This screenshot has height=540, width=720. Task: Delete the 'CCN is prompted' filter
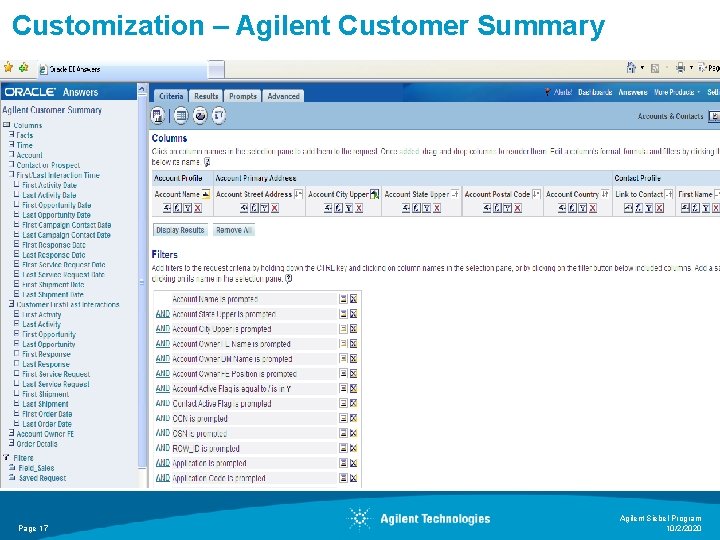point(353,418)
